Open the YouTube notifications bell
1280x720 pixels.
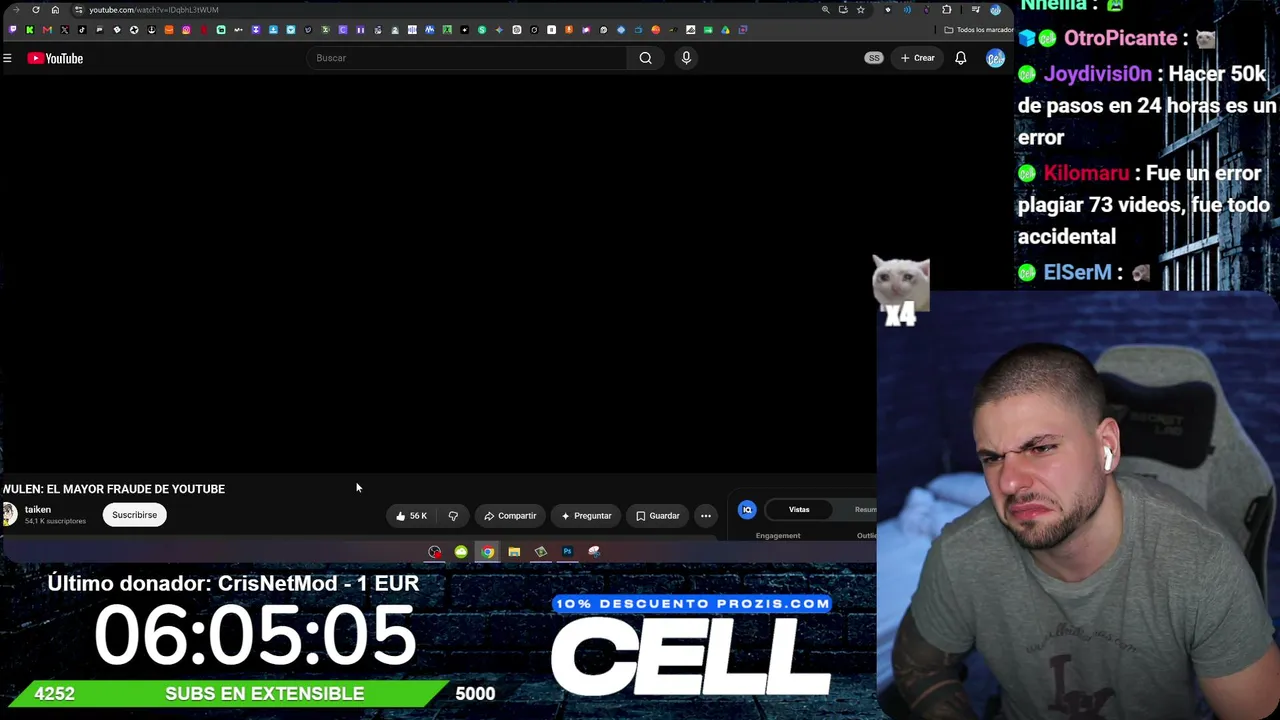[x=960, y=58]
